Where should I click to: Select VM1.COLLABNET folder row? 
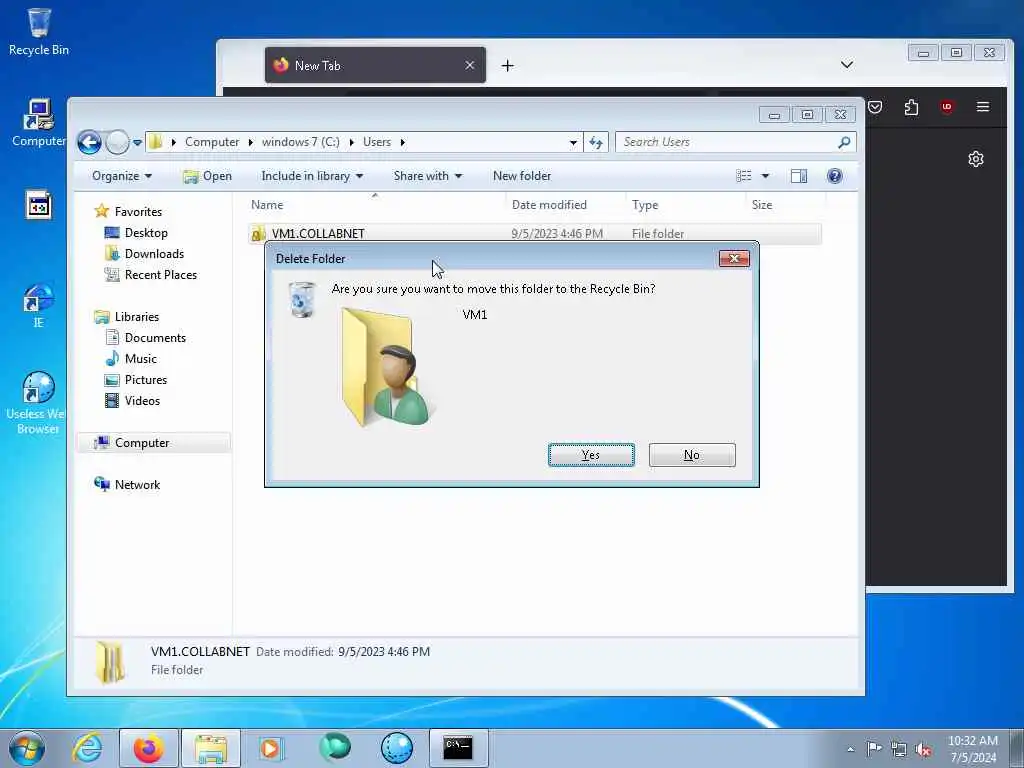pos(534,234)
